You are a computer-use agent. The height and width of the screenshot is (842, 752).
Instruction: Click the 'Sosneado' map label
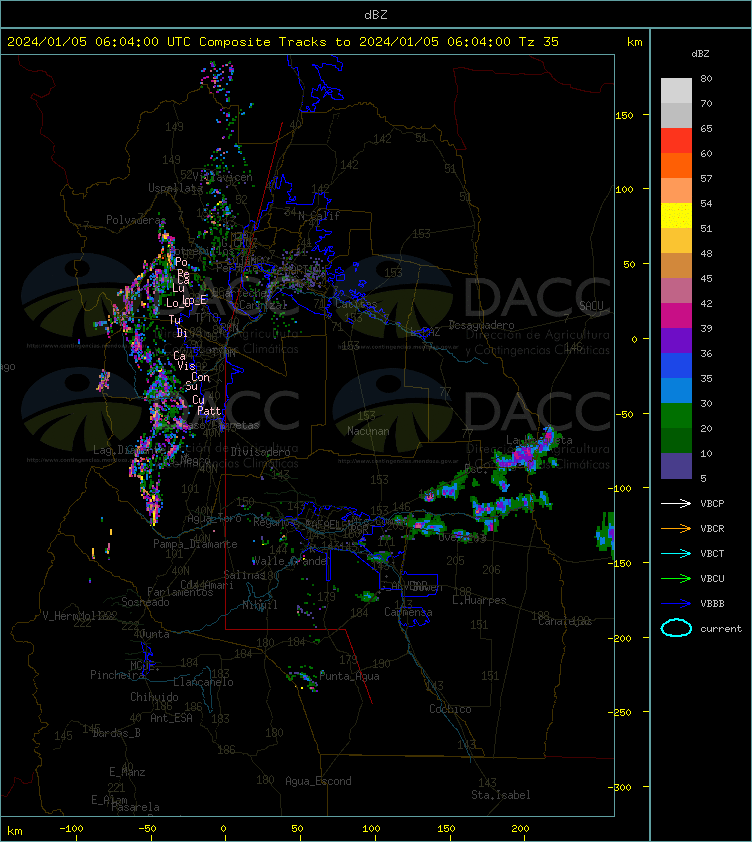145,602
